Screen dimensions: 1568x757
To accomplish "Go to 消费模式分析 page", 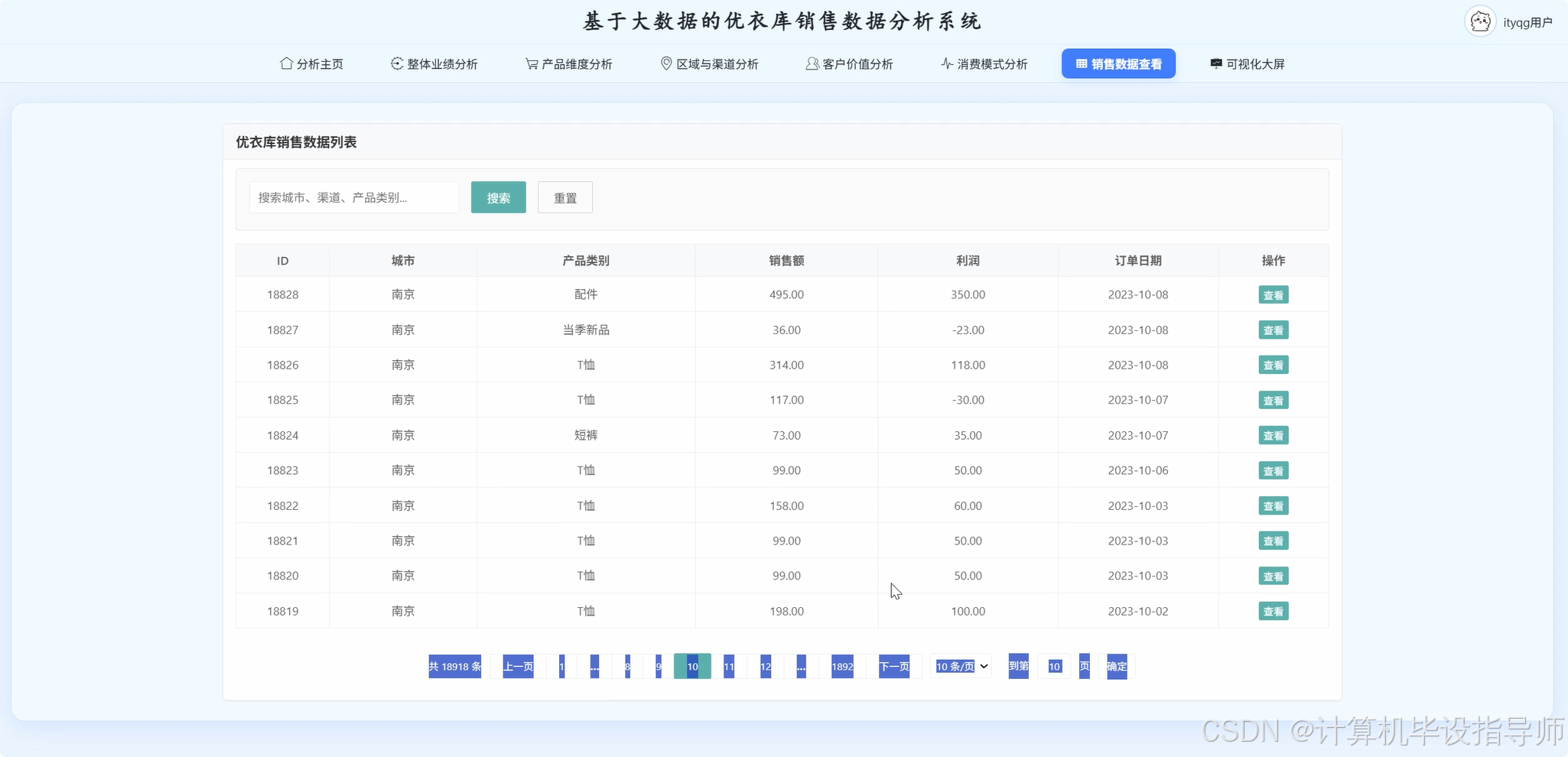I will [x=984, y=64].
